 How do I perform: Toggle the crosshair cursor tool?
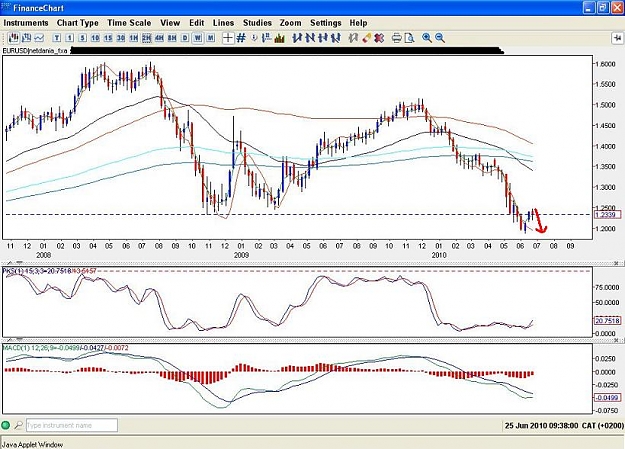(x=228, y=38)
